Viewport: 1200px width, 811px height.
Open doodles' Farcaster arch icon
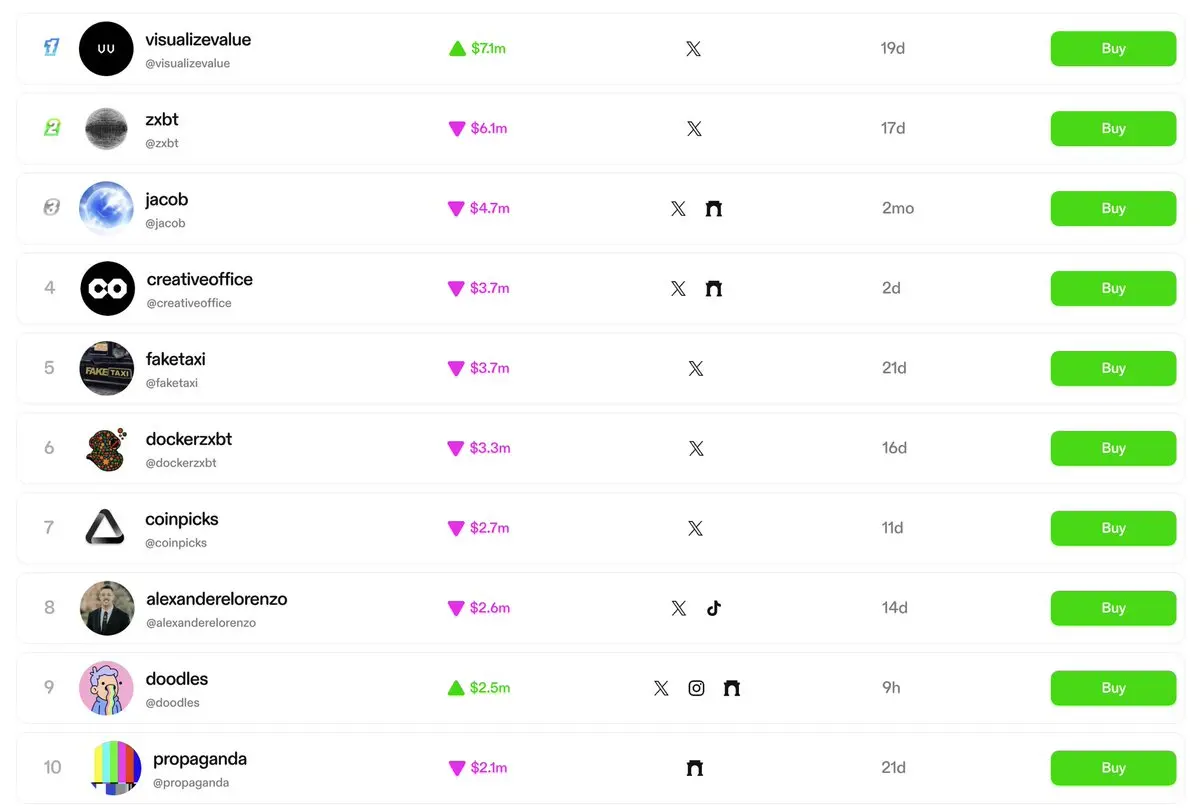point(732,688)
